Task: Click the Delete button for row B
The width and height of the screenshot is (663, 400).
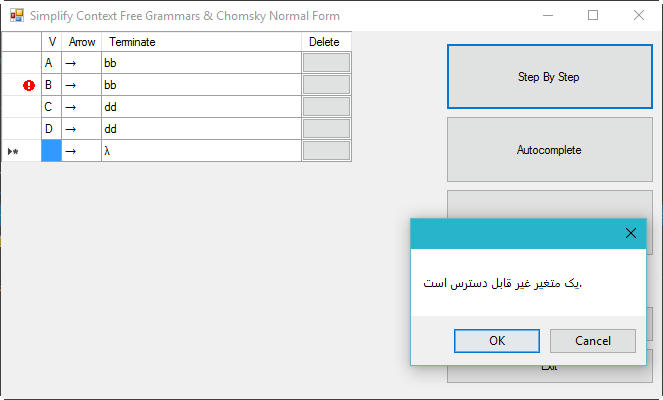Action: pyautogui.click(x=326, y=85)
